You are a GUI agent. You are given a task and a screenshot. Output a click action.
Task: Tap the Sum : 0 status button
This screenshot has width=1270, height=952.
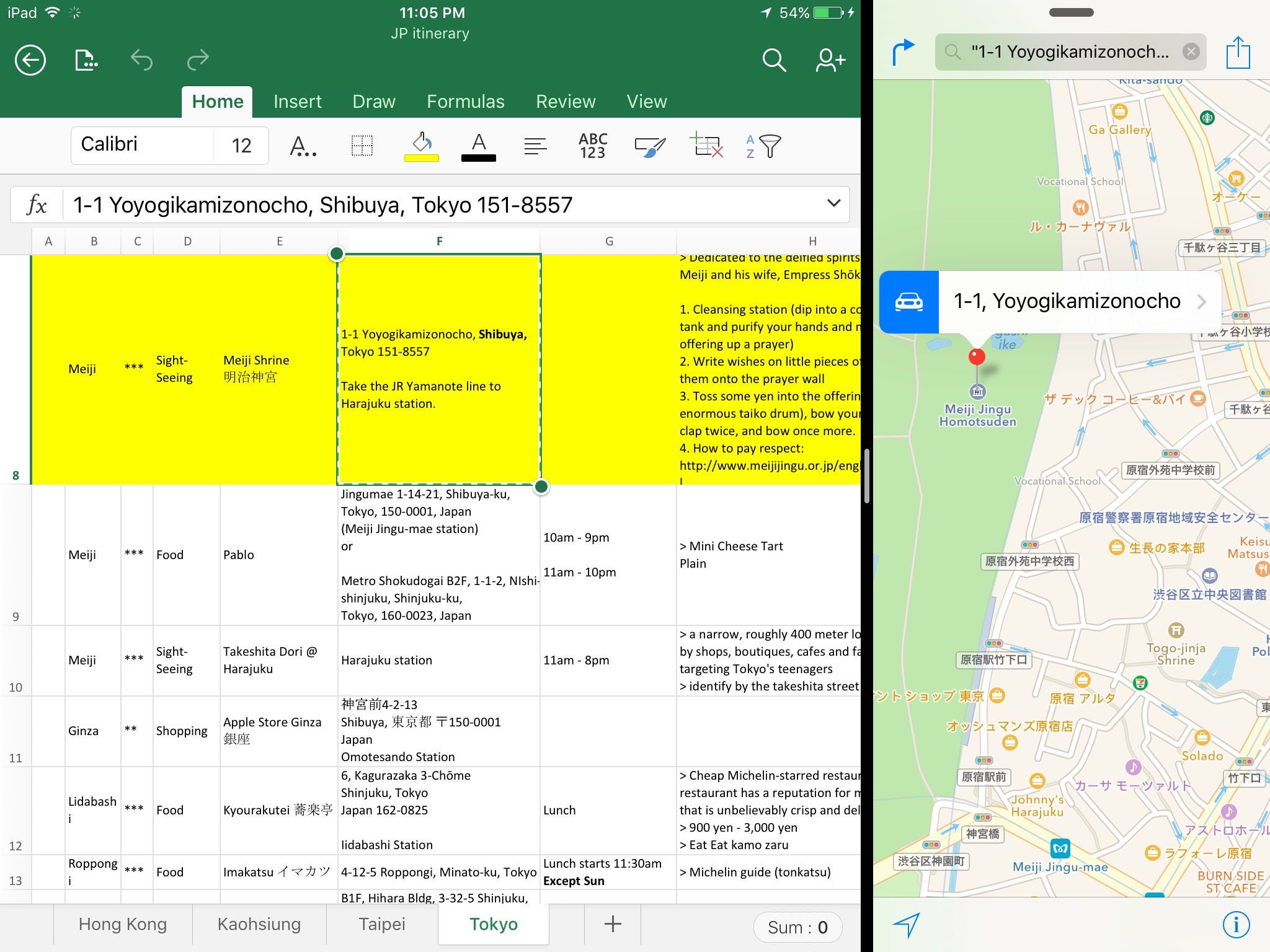pos(797,927)
